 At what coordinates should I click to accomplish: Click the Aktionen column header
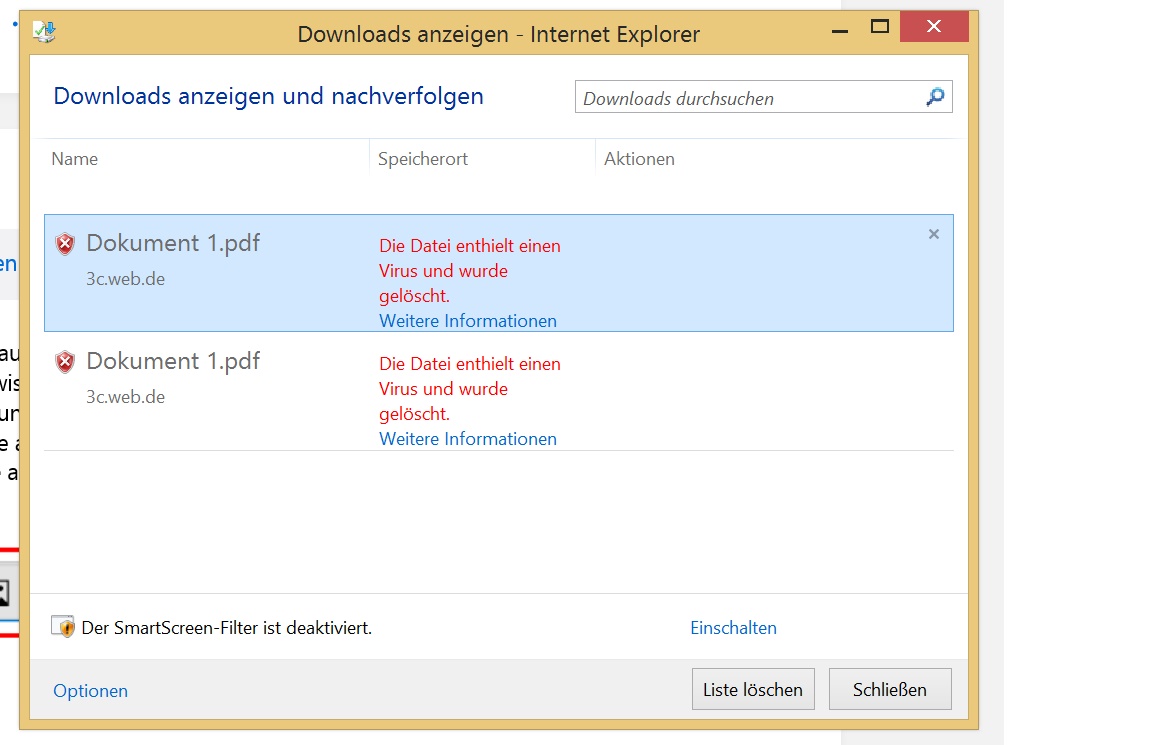click(639, 159)
